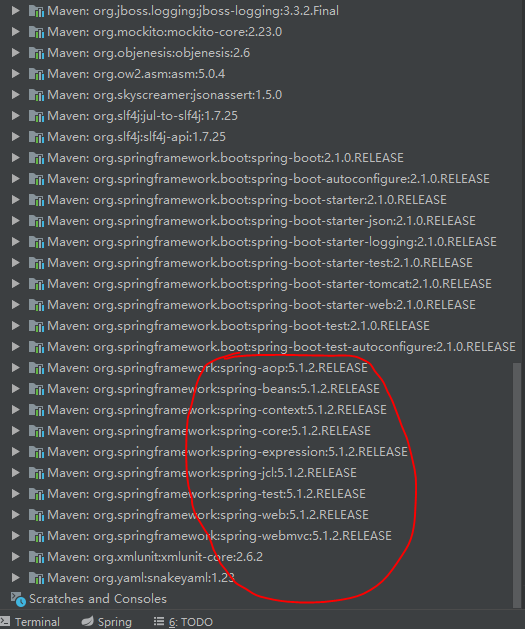This screenshot has width=525, height=629.
Task: Click the slf4j-api library icon
Action: pyautogui.click(x=36, y=137)
